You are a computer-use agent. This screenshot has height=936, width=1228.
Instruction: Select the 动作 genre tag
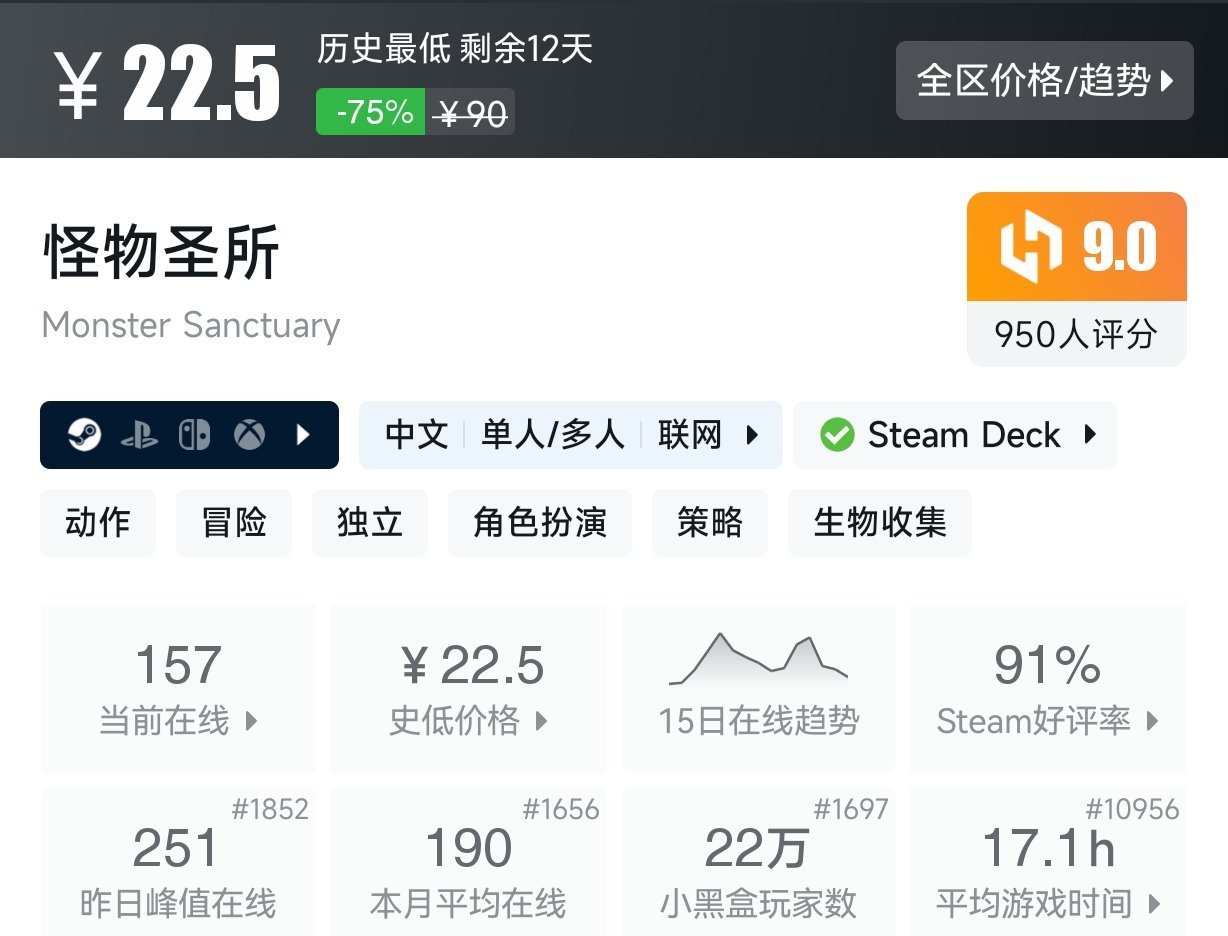98,522
